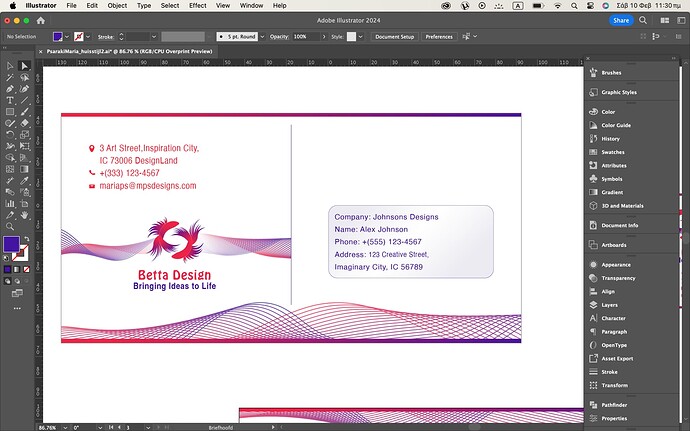Switch to the PsarakiMaria_huisstijl2.ai document tab
This screenshot has width=690, height=431.
tap(129, 52)
